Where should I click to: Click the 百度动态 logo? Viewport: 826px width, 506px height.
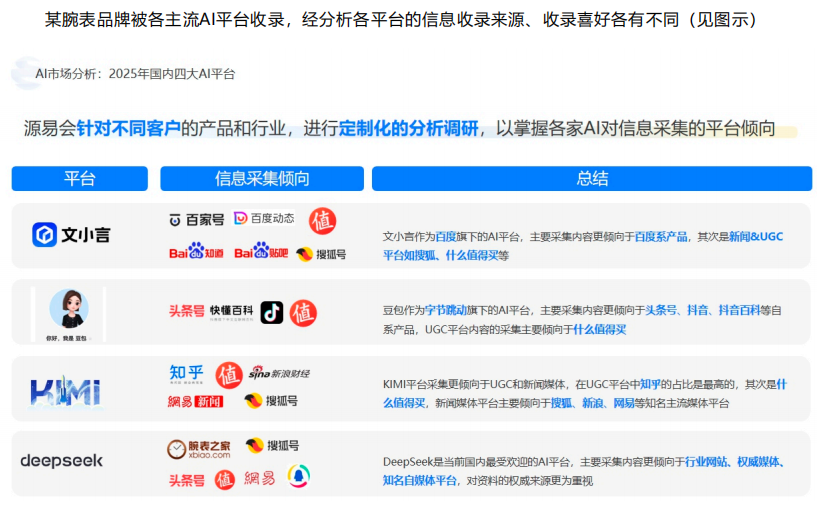pos(264,218)
